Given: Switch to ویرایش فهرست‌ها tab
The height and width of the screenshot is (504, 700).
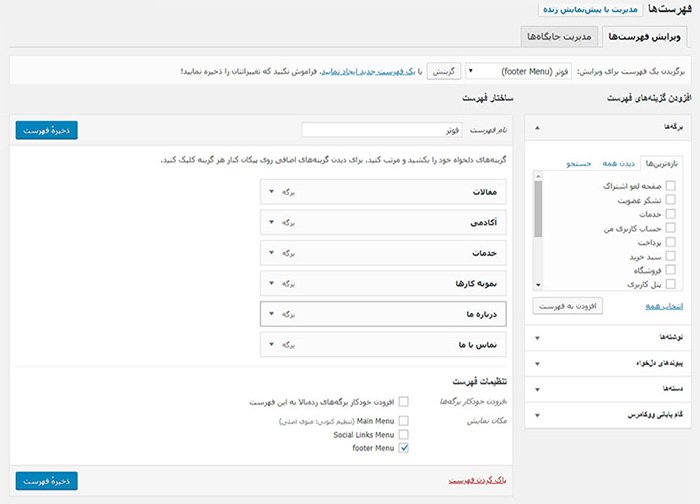Looking at the screenshot, I should 645,37.
